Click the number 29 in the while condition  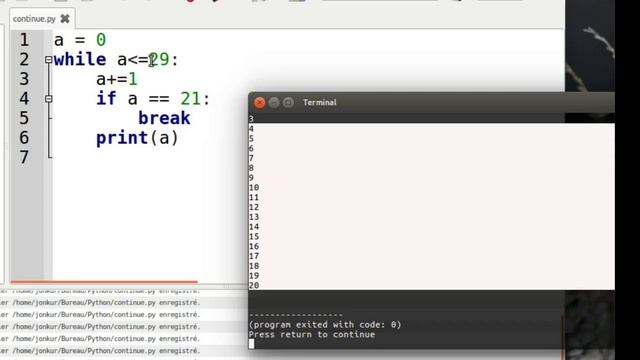pos(159,60)
